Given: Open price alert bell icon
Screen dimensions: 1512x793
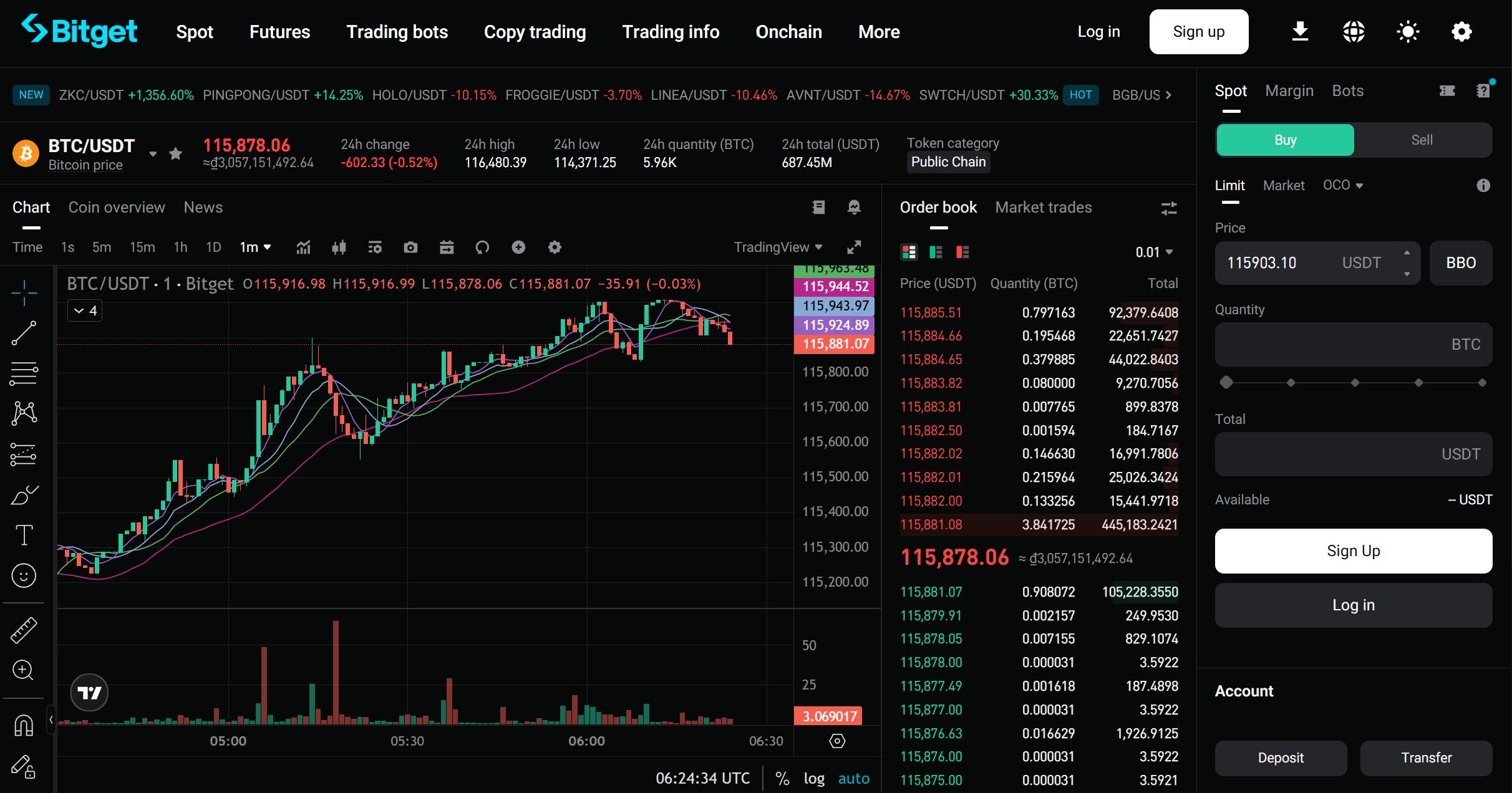Looking at the screenshot, I should coord(854,207).
